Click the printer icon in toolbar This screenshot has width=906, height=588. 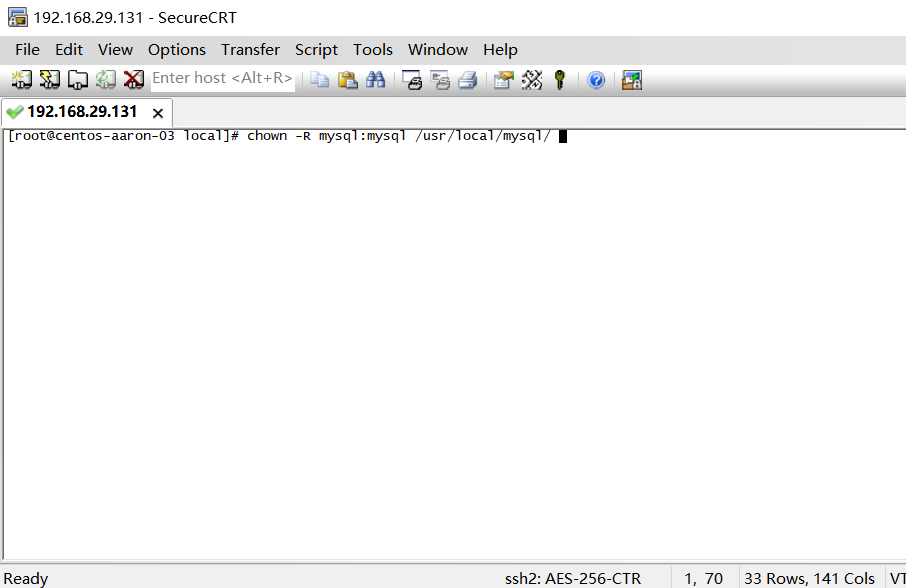click(x=468, y=80)
